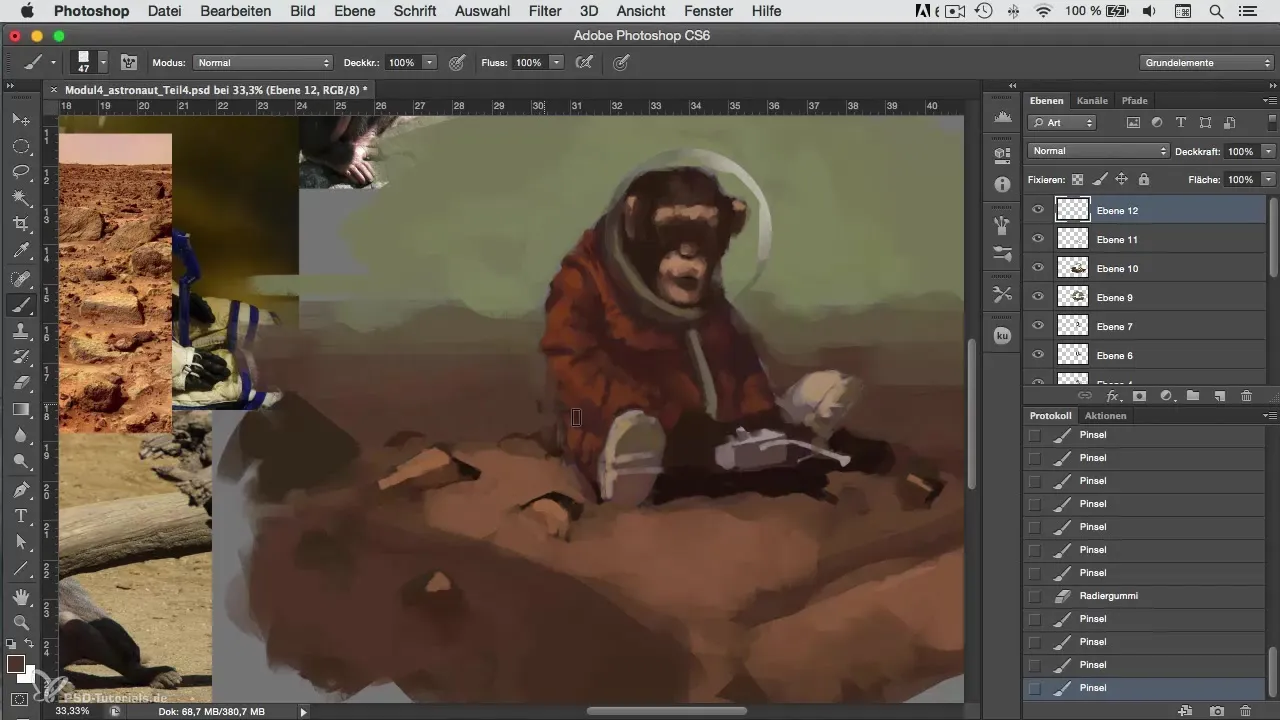
Task: Select the Eyedropper tool
Action: pos(21,251)
